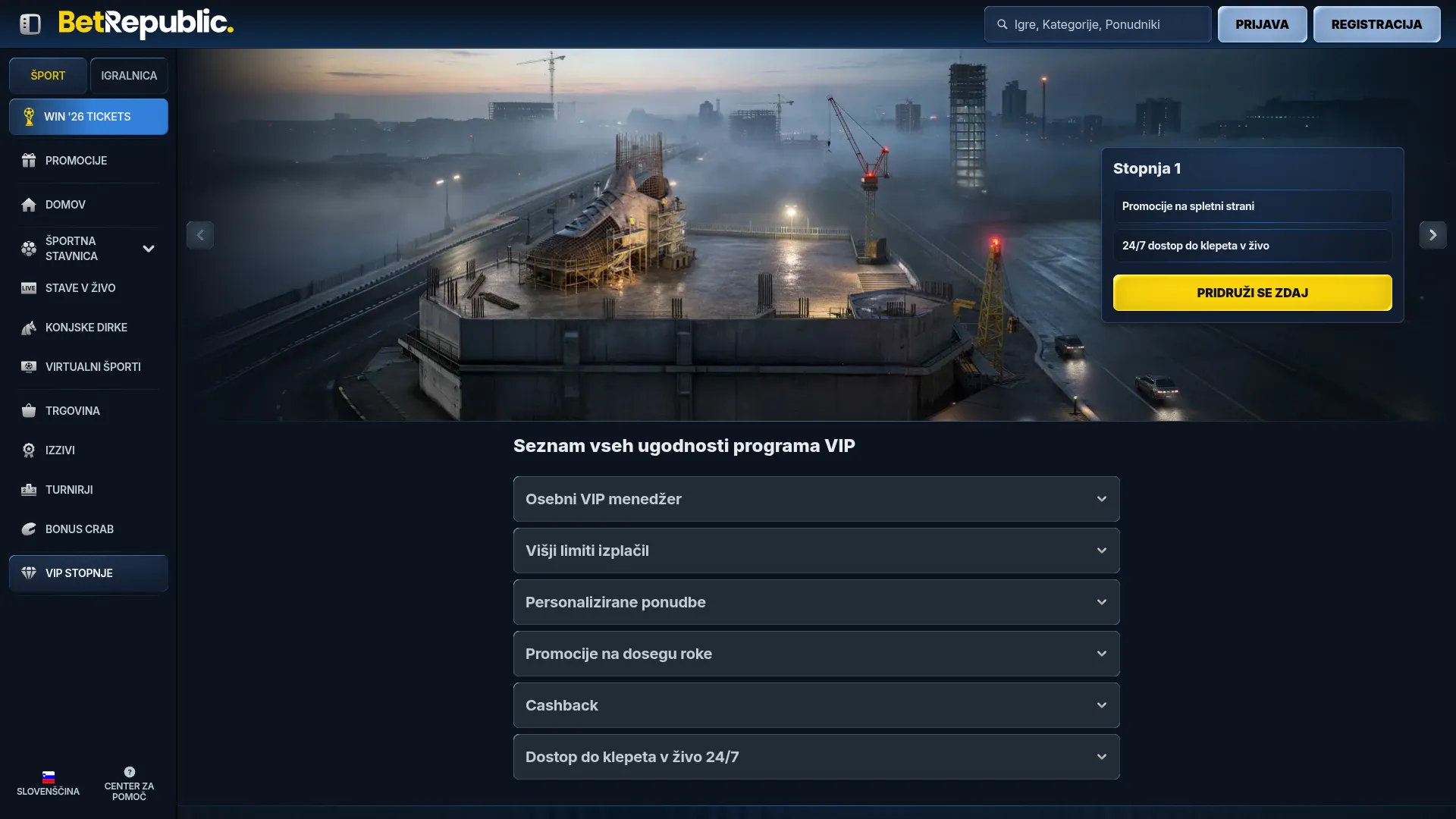
Task: Open Bonus Crab icon in sidebar
Action: [x=29, y=529]
